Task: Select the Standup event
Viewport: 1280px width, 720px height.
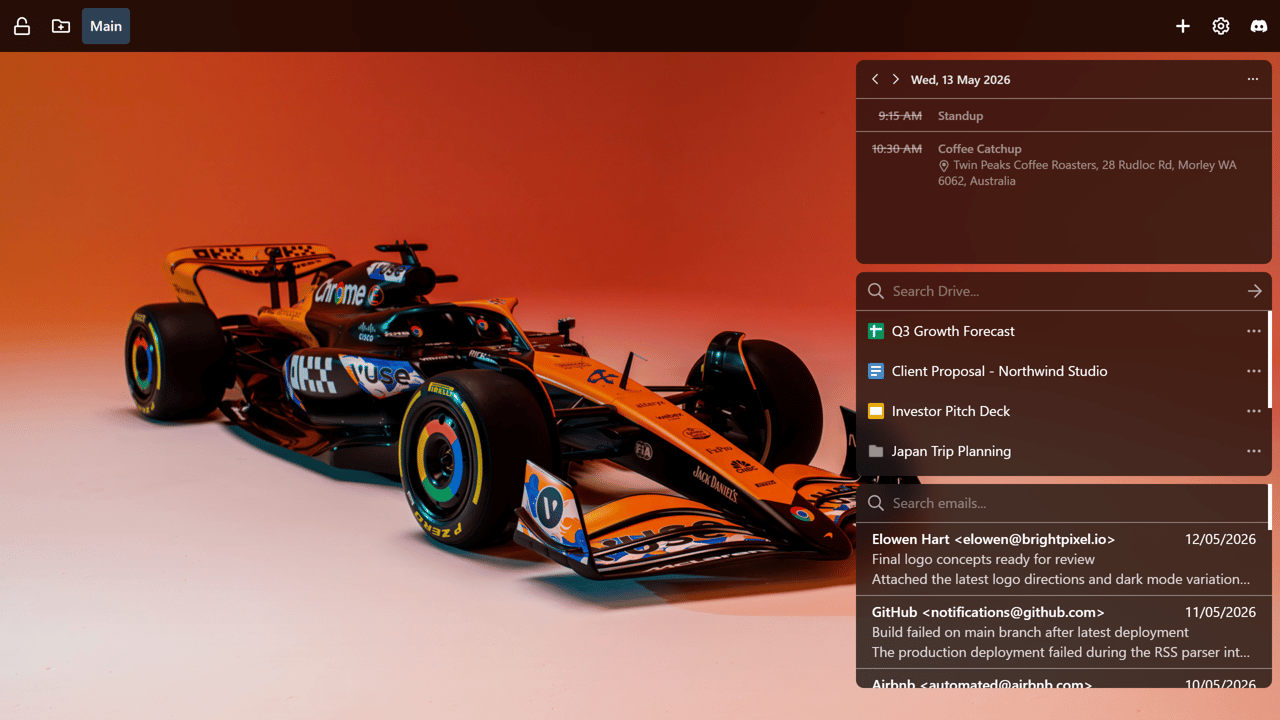Action: coord(1064,116)
